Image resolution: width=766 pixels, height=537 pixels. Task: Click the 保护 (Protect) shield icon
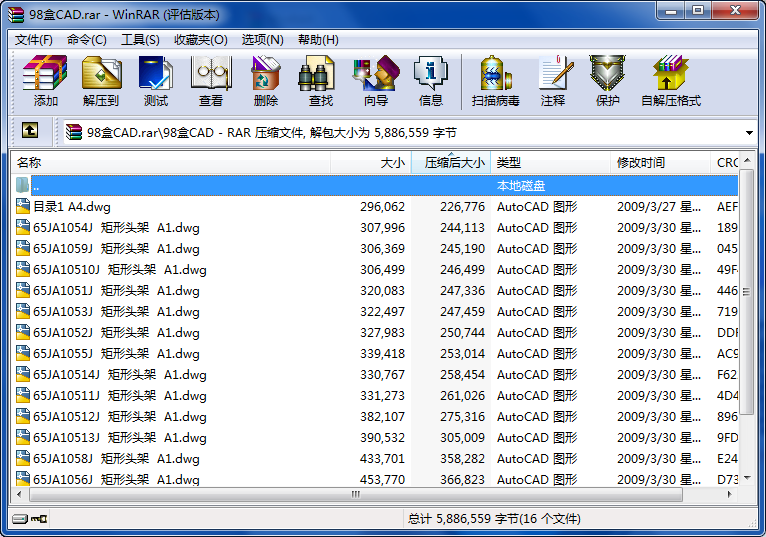pos(607,81)
